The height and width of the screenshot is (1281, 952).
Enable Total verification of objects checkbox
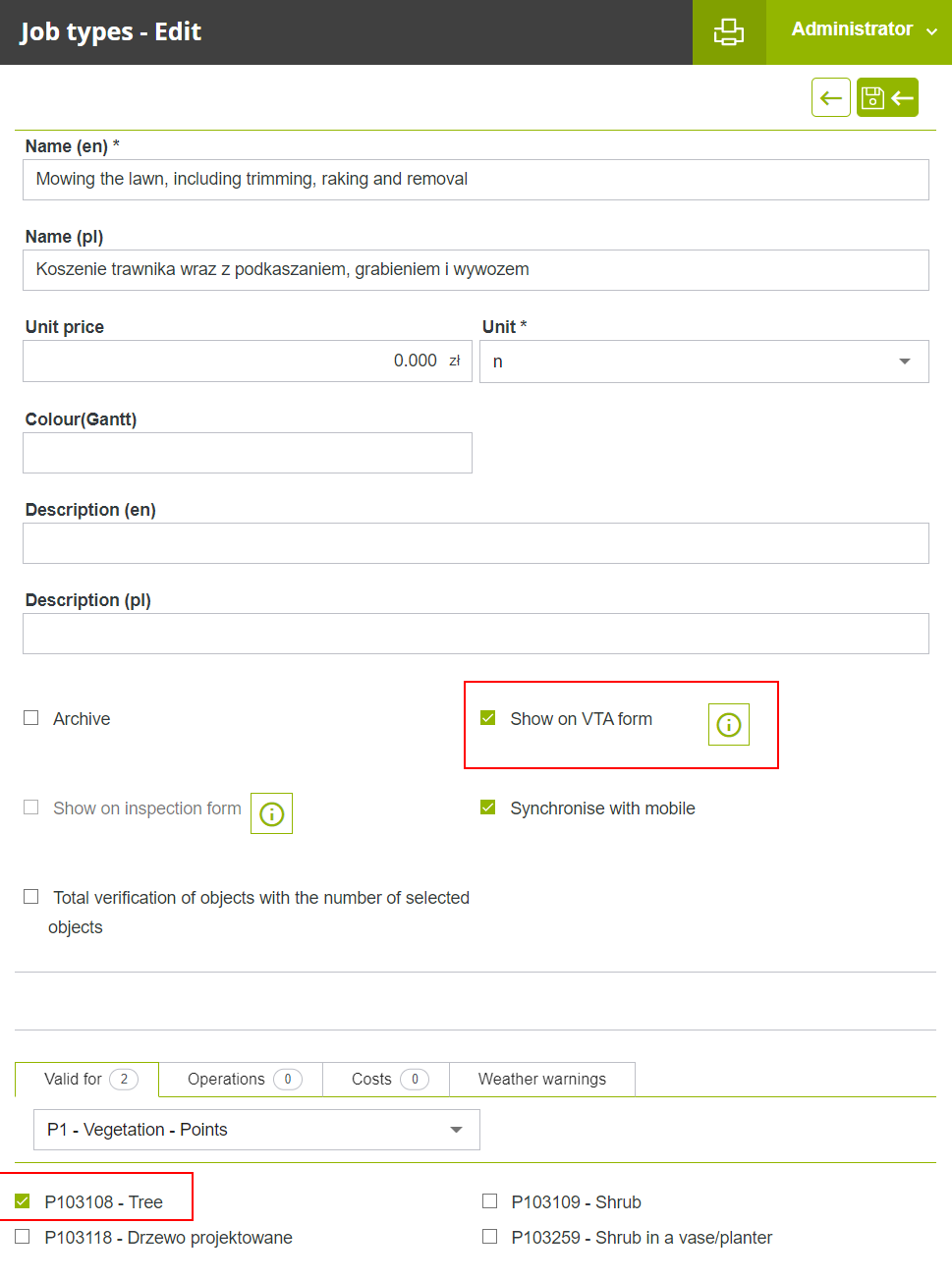(31, 897)
